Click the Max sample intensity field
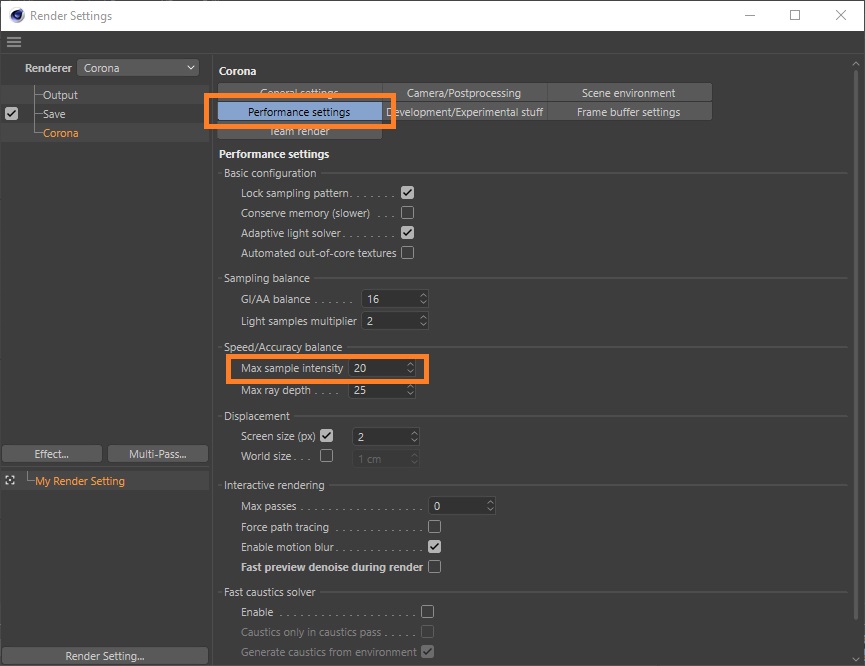Image resolution: width=865 pixels, height=666 pixels. tap(377, 368)
